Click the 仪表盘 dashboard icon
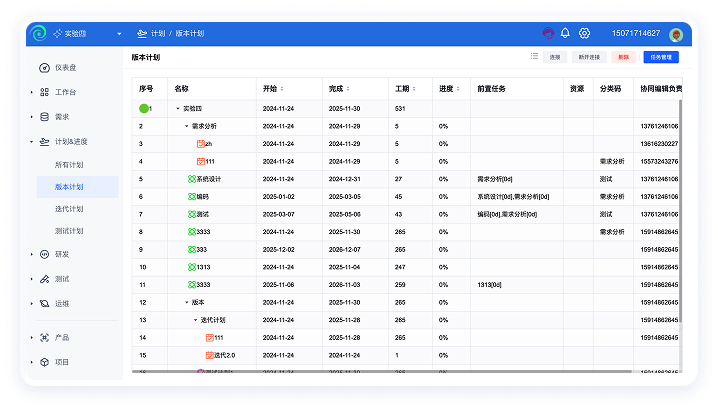This screenshot has width=718, height=410. 44,68
